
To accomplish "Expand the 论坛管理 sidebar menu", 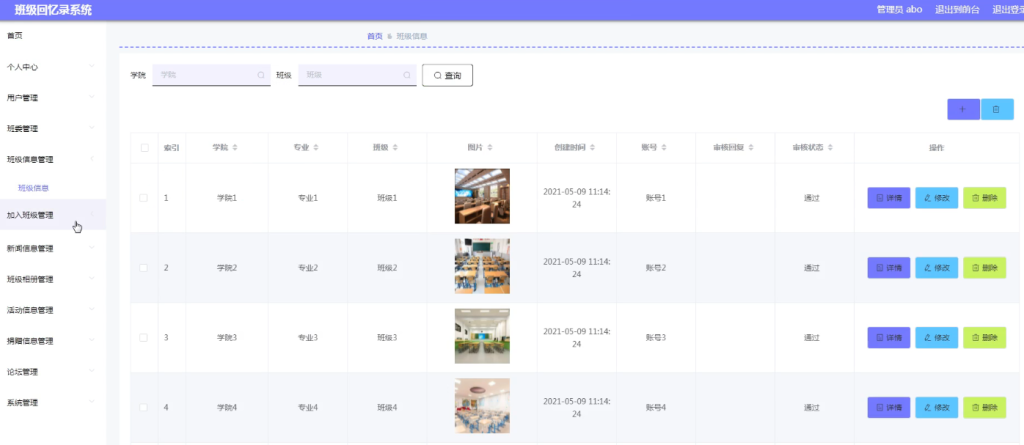I will (x=53, y=372).
